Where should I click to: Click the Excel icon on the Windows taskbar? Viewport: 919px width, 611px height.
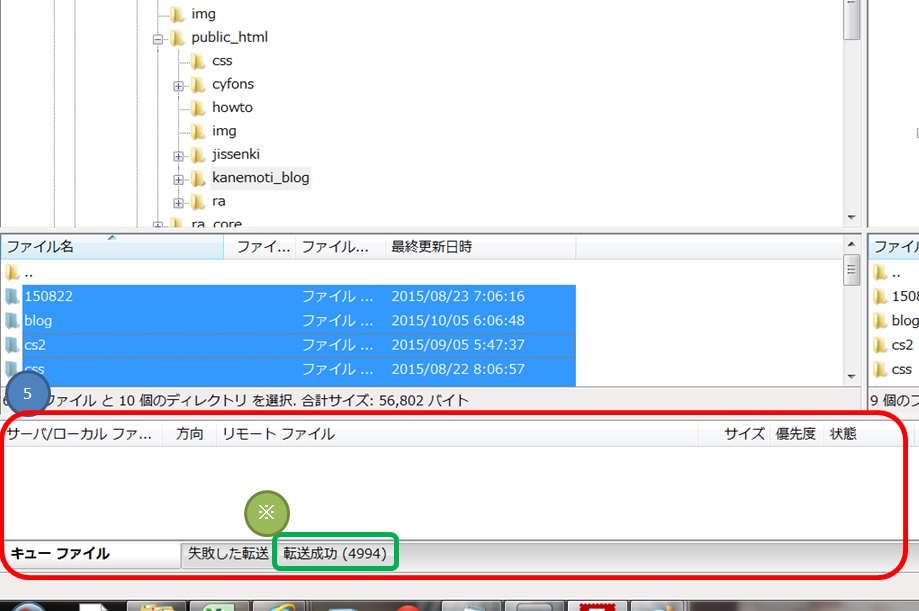click(x=216, y=604)
